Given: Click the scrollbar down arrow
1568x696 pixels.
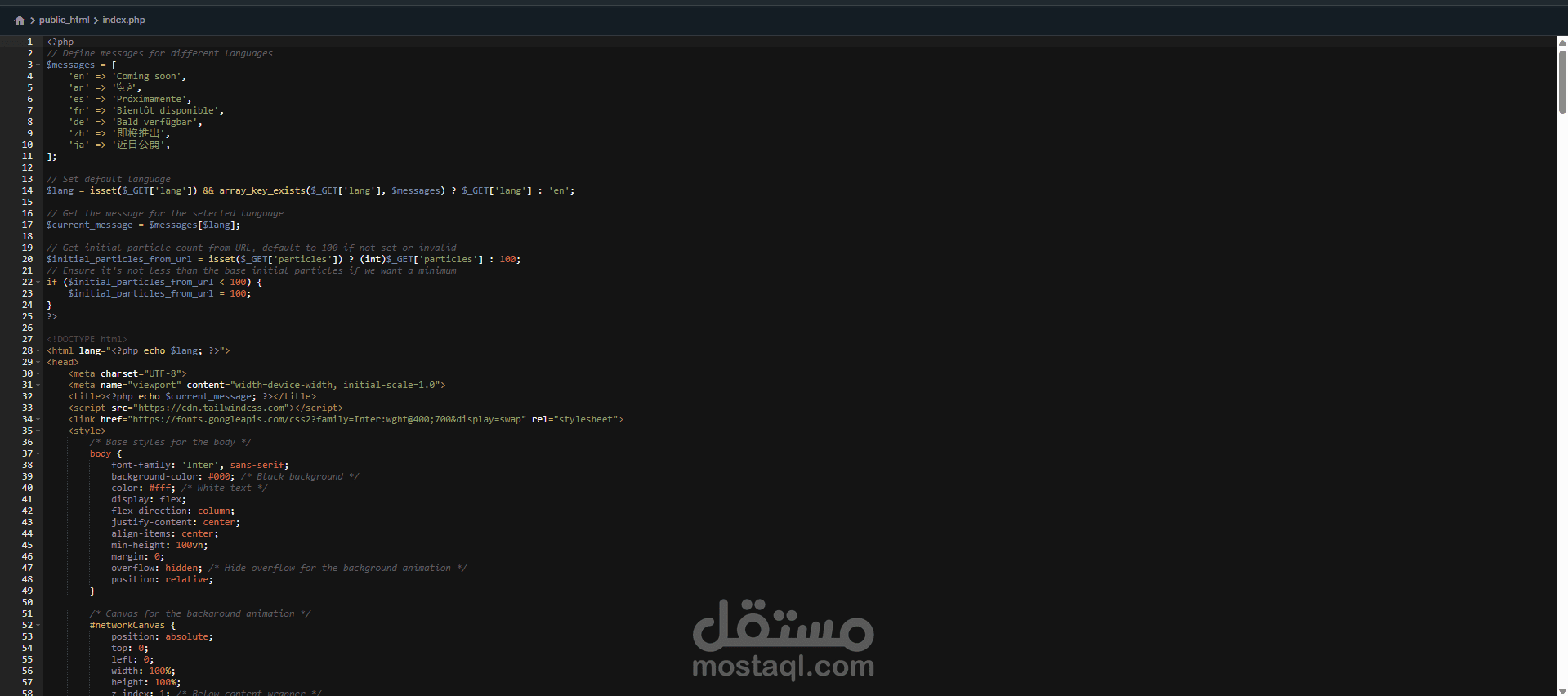Looking at the screenshot, I should 1562,691.
